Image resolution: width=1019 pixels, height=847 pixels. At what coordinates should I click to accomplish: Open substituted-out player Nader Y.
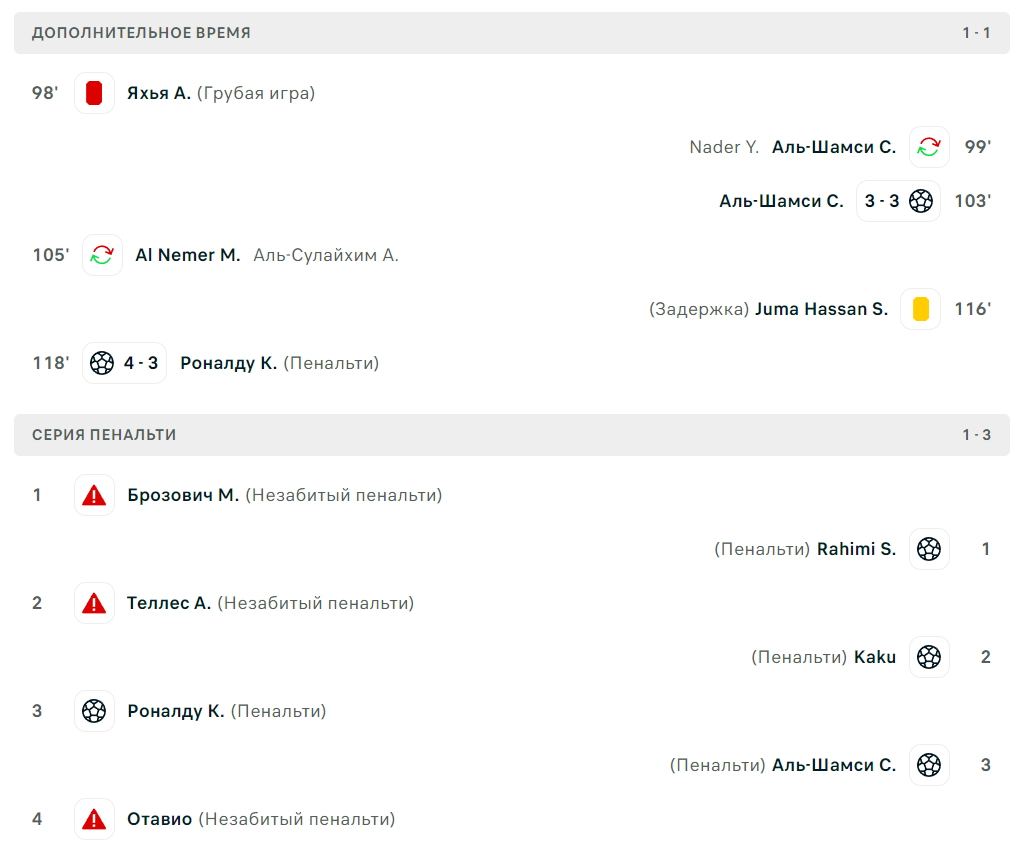[724, 147]
